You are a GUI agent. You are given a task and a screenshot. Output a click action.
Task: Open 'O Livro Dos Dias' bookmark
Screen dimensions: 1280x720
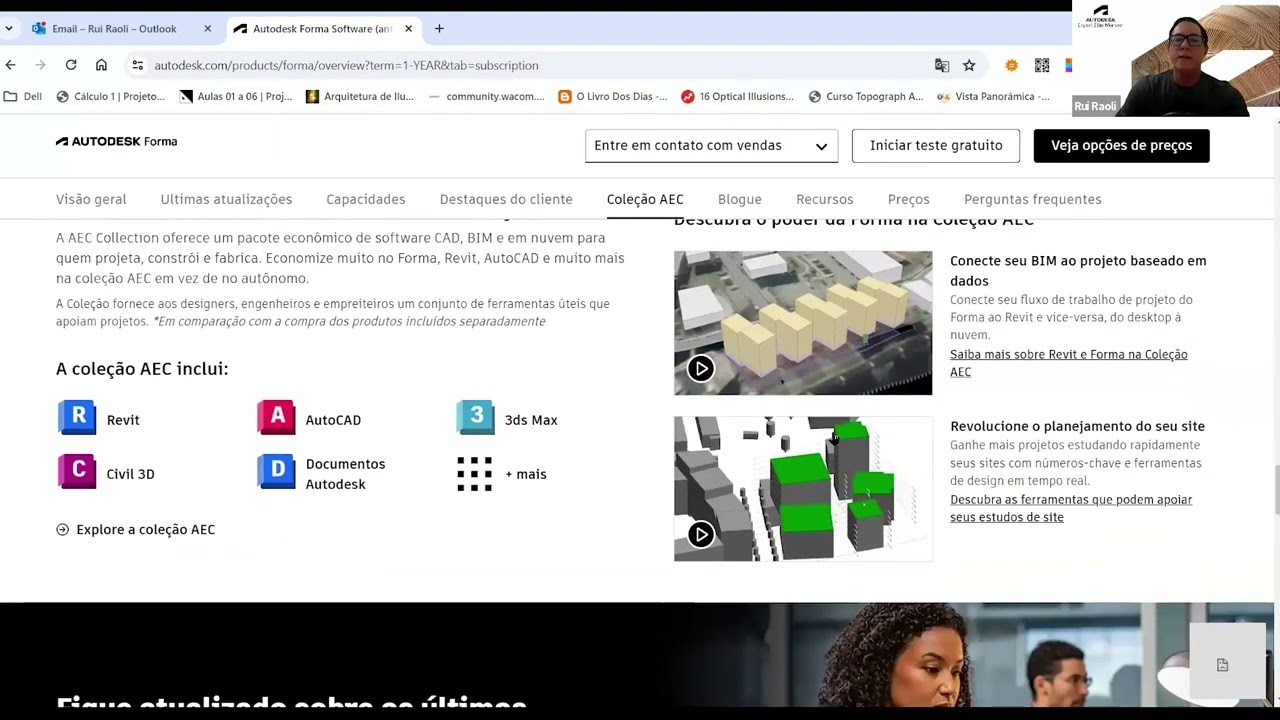[x=613, y=97]
